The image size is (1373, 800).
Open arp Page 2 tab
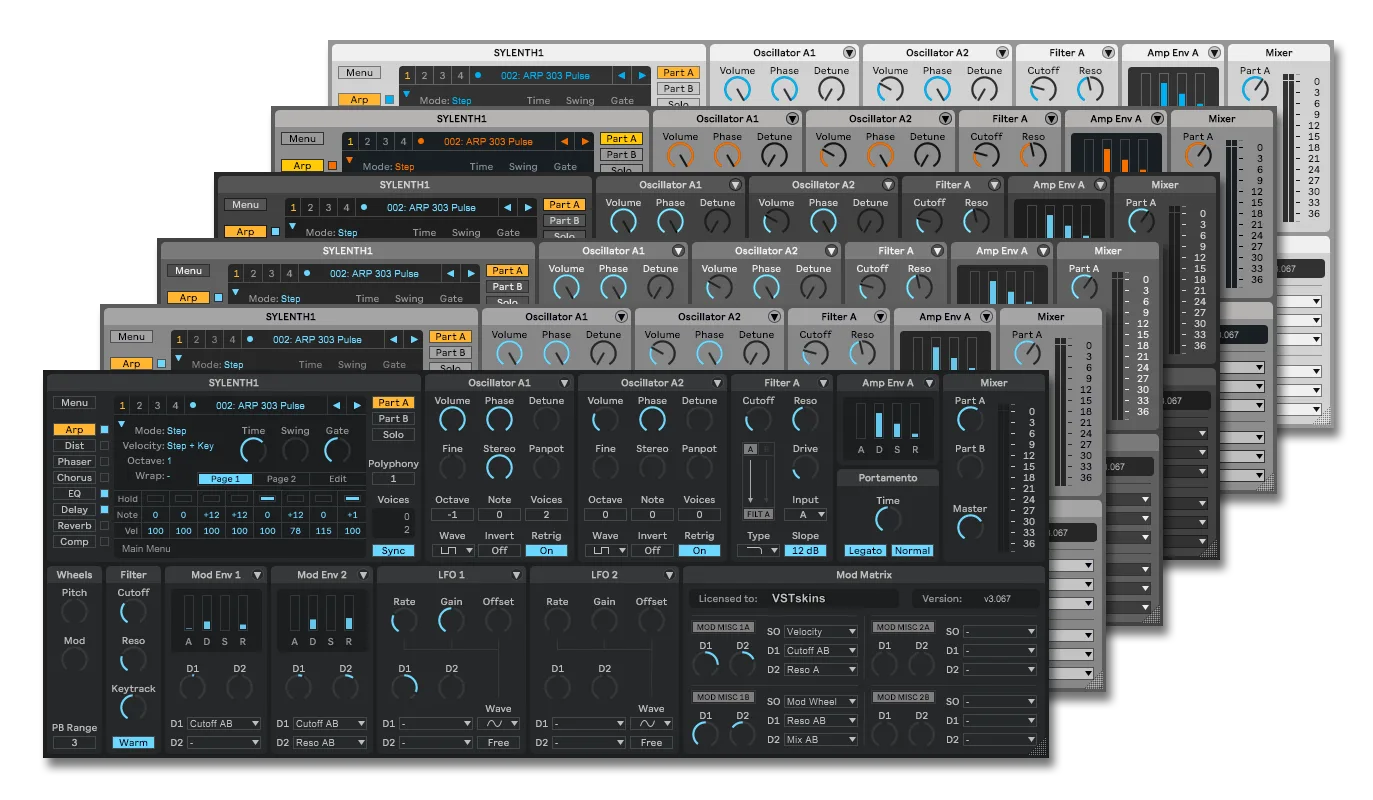pos(282,479)
